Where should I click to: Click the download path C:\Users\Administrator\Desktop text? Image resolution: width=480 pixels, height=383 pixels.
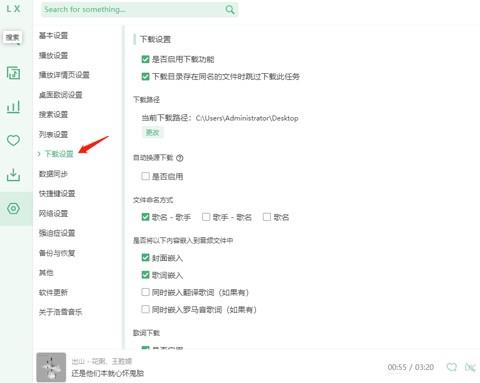(x=247, y=118)
